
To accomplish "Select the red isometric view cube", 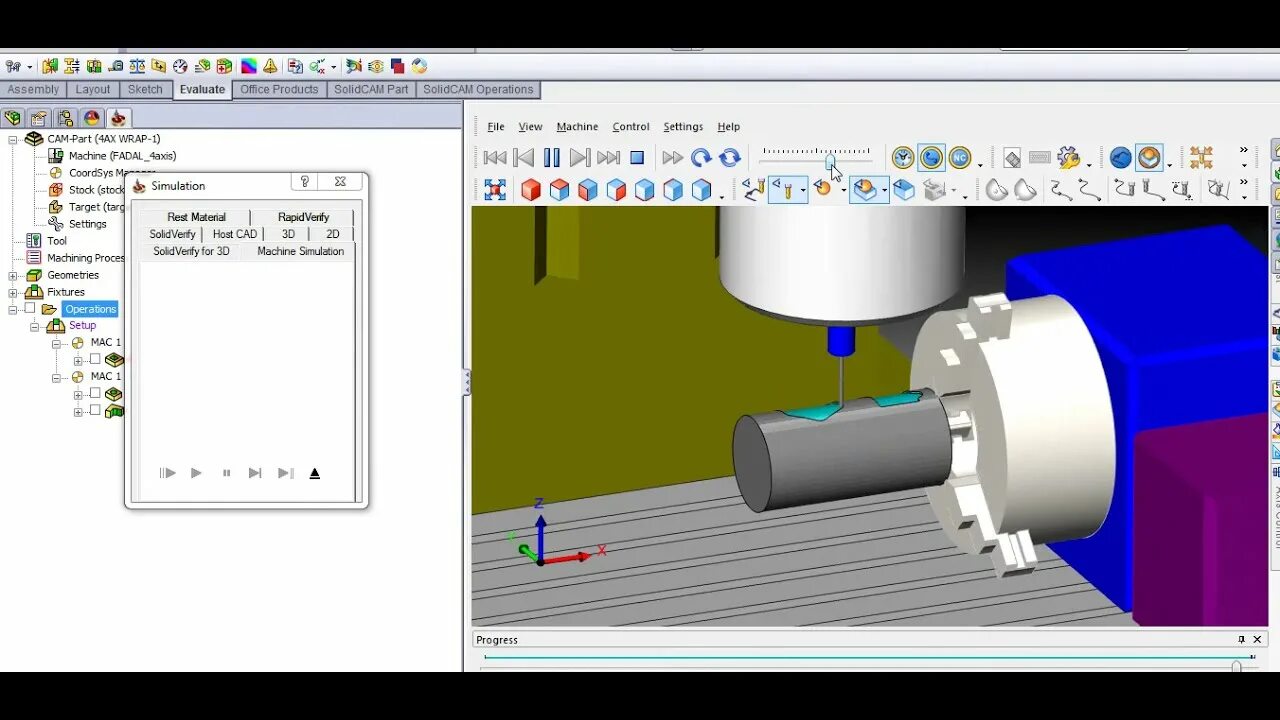I will coord(531,189).
